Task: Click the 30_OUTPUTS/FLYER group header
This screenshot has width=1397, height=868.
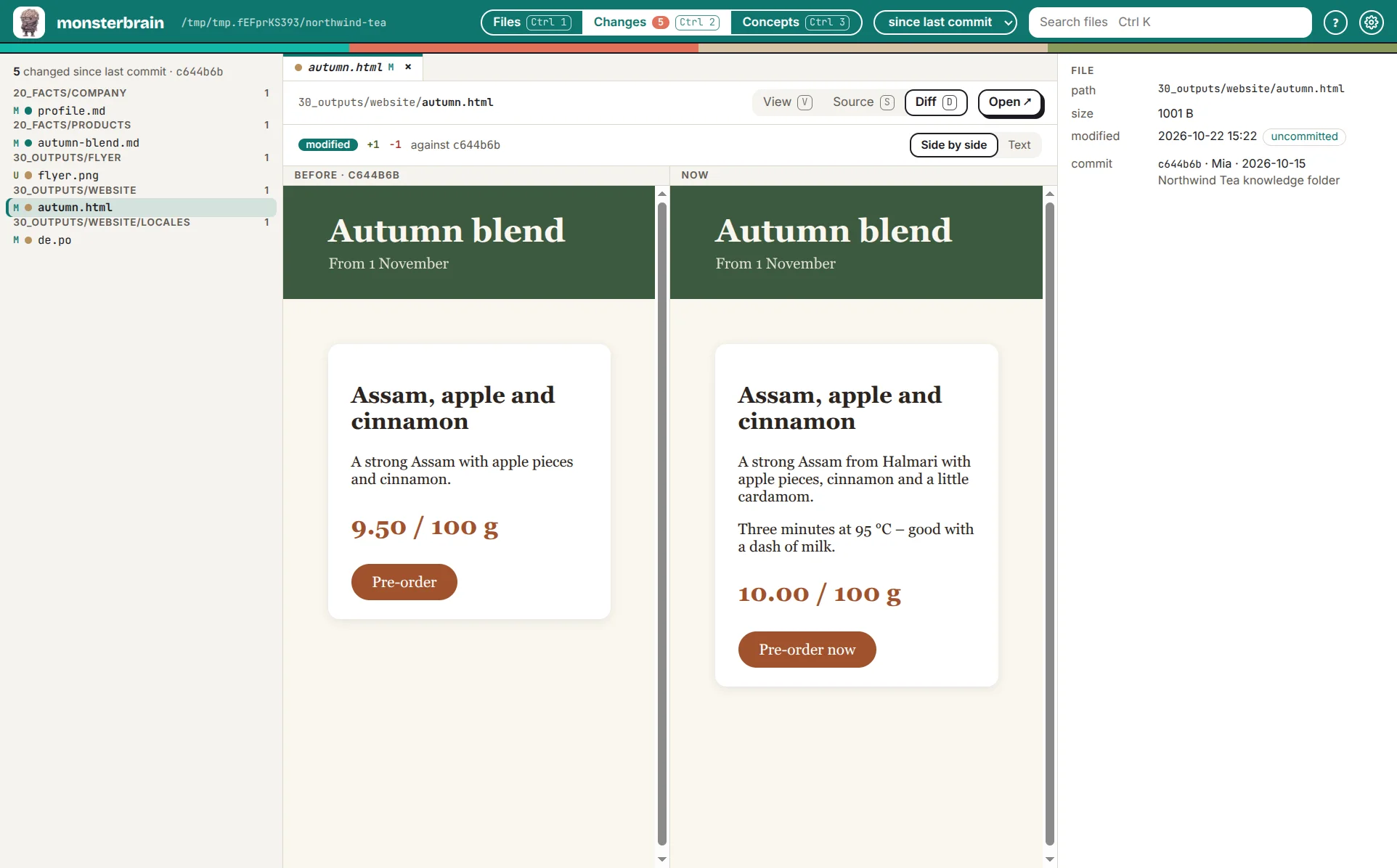Action: pos(142,157)
